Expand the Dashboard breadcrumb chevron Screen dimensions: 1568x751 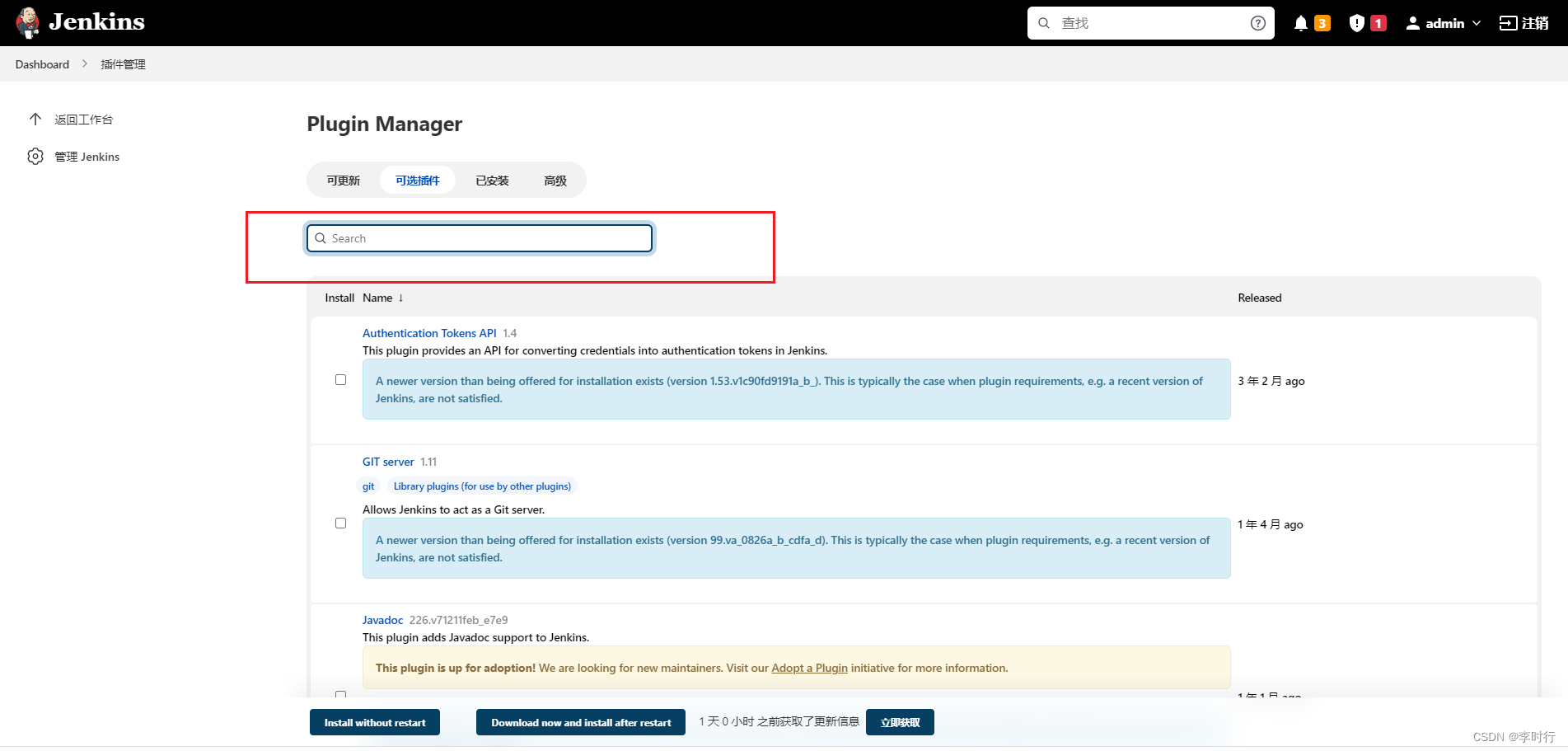coord(84,63)
